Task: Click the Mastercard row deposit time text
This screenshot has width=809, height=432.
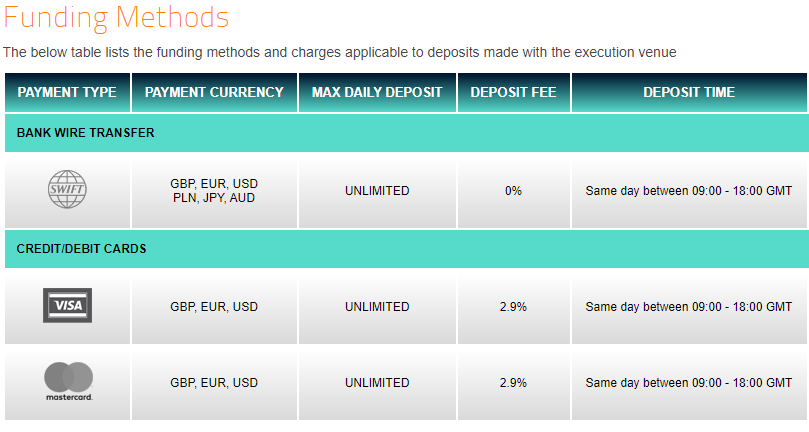Action: tap(689, 383)
